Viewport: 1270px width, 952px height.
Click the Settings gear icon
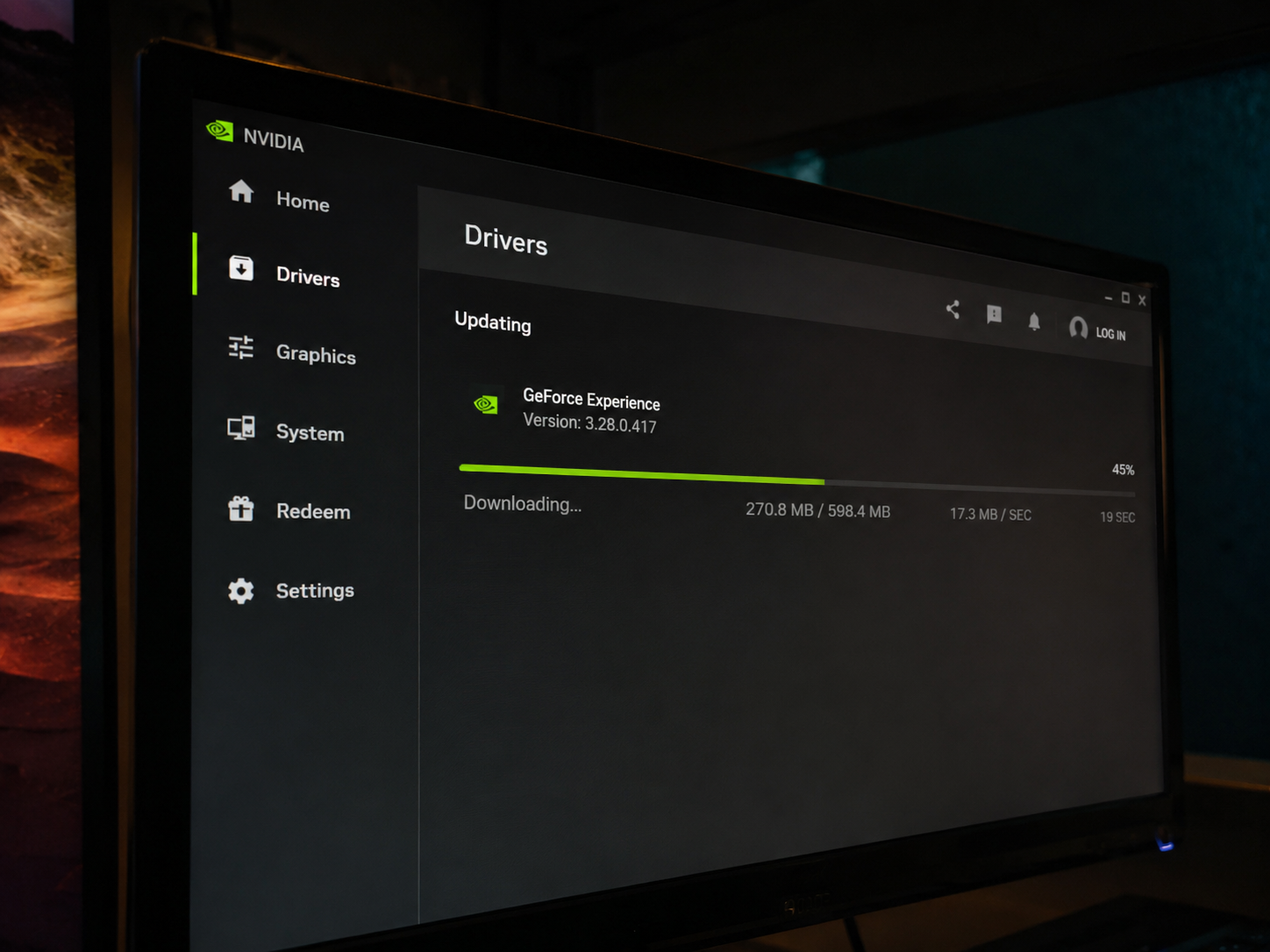point(241,591)
